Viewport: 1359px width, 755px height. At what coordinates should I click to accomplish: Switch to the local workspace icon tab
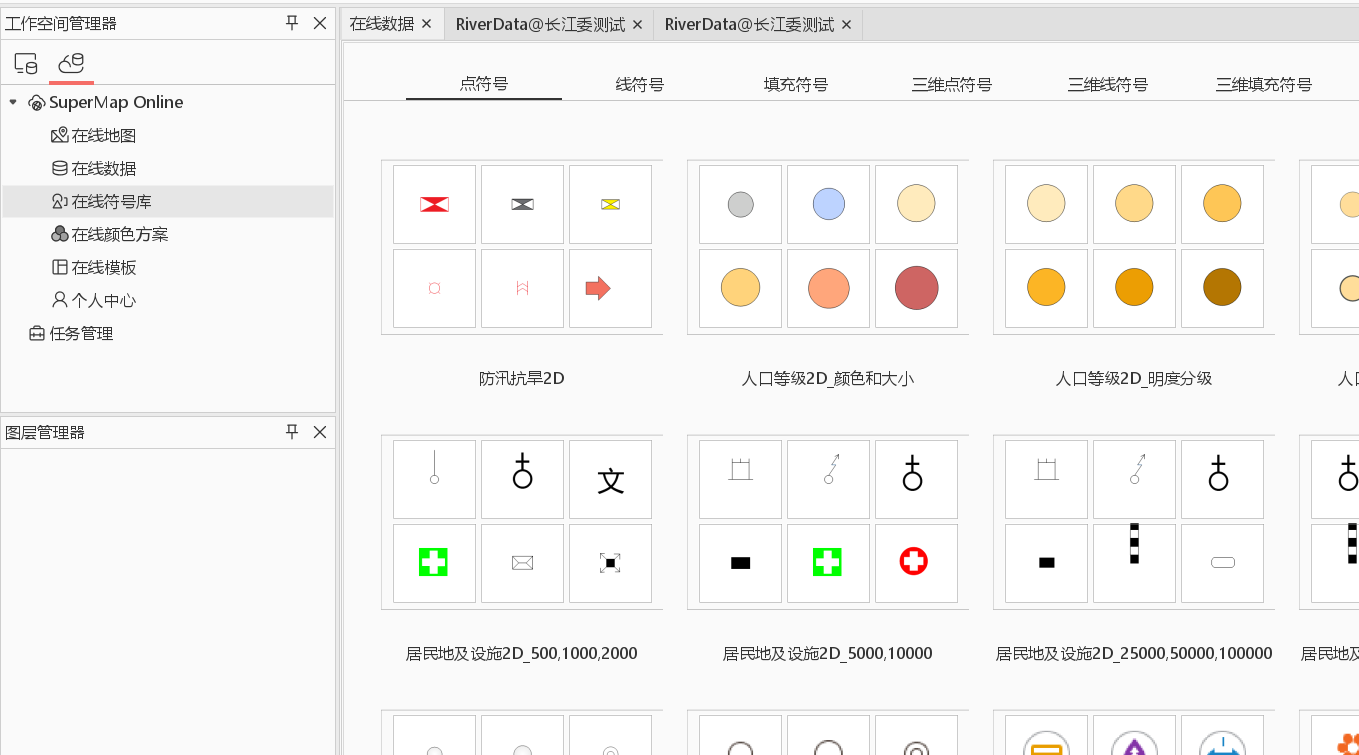pyautogui.click(x=26, y=64)
